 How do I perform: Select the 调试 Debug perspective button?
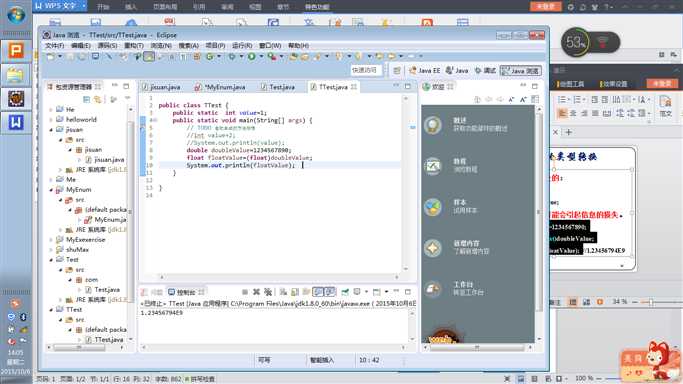(485, 71)
